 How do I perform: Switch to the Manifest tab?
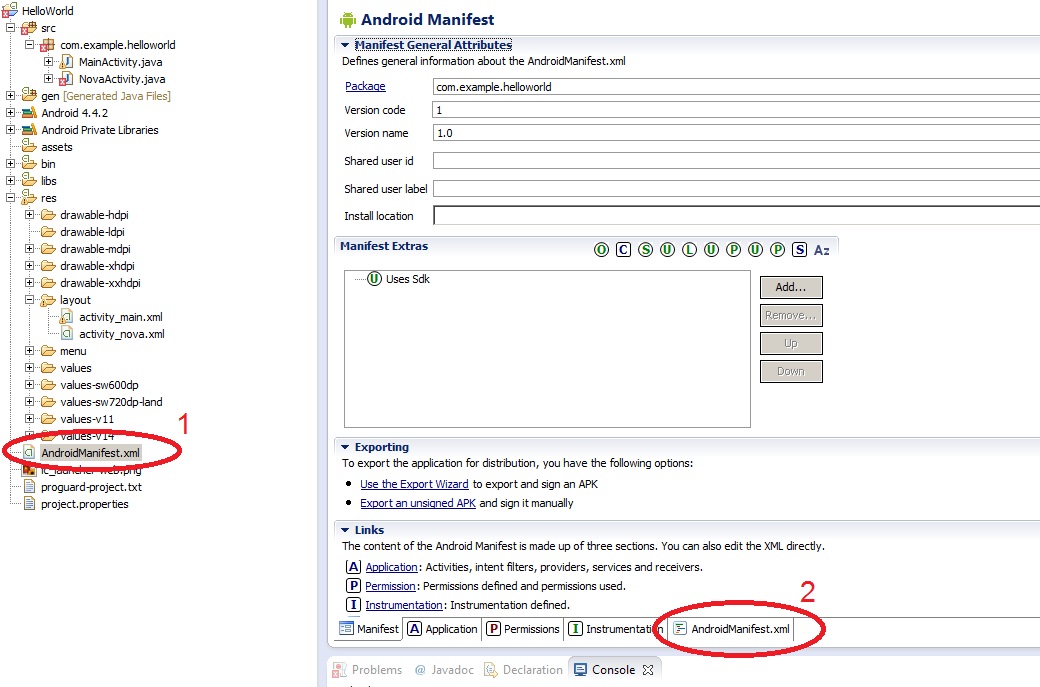(x=369, y=629)
